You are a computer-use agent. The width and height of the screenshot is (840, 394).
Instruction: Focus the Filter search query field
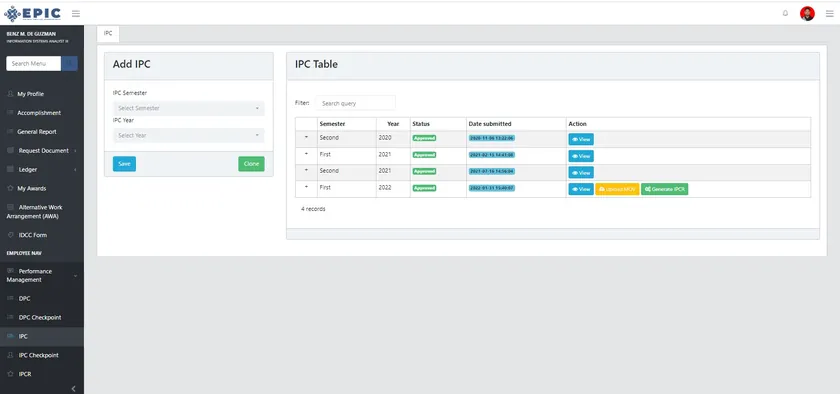(x=356, y=103)
